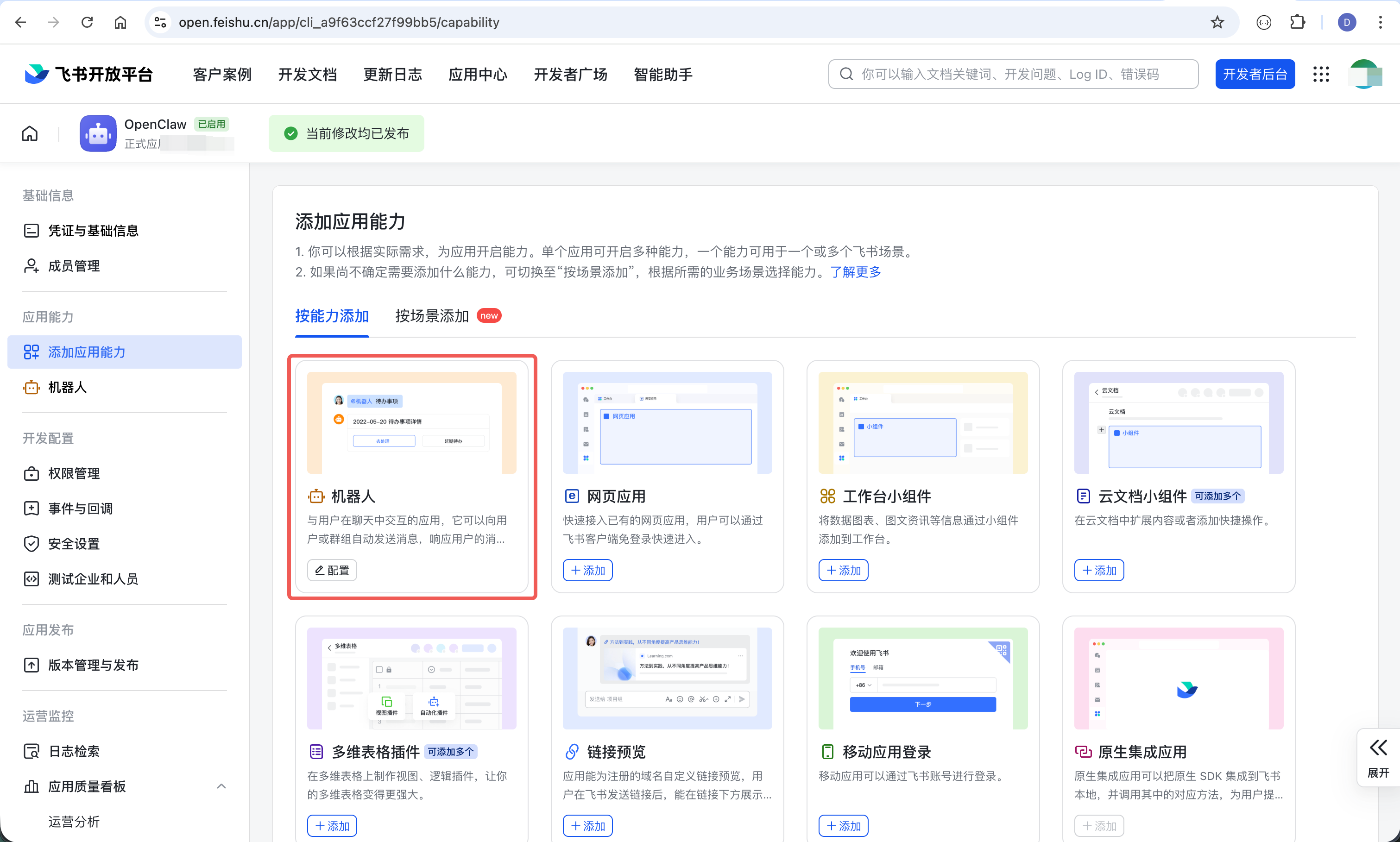Click 添加 on the 移动应用登录 card
1400x842 pixels.
[843, 825]
